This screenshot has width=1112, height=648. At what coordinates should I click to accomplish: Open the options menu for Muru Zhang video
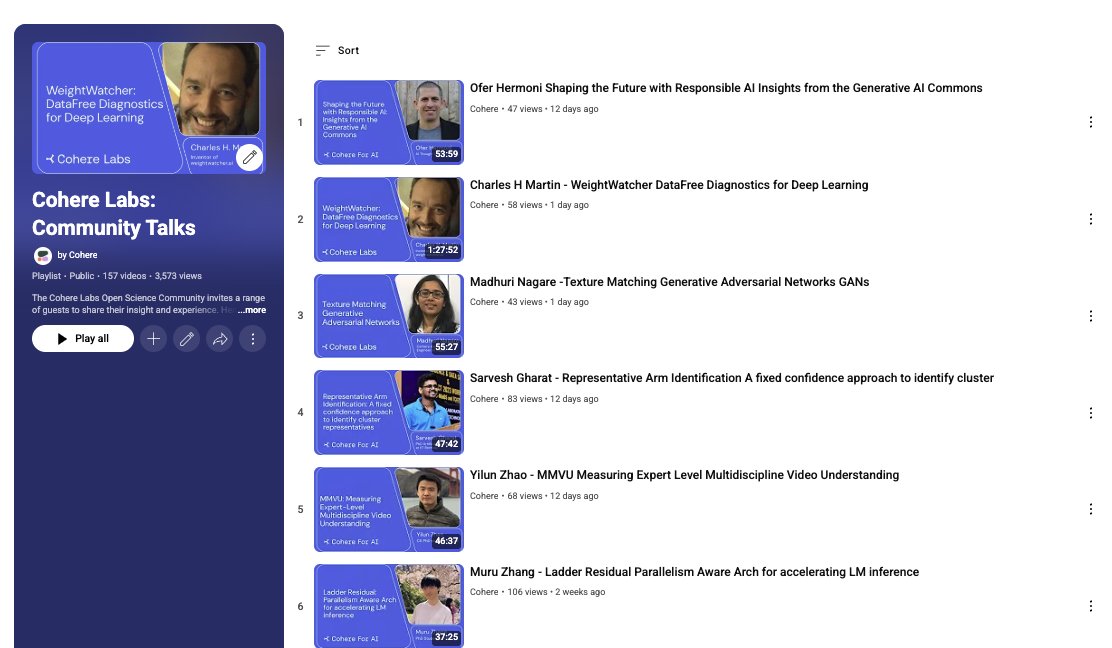click(x=1090, y=605)
